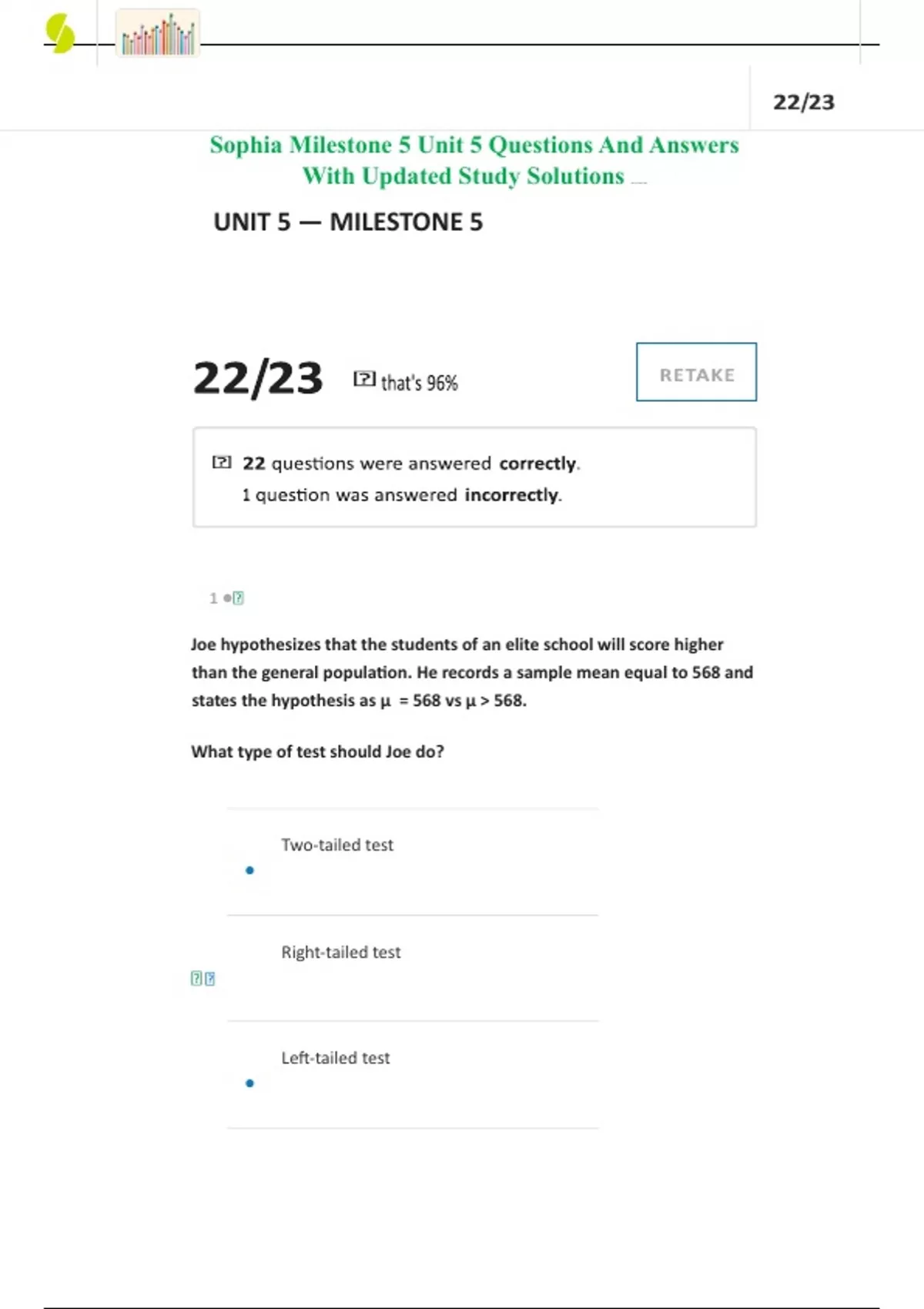The width and height of the screenshot is (924, 1309).
Task: Select the Left-tailed test radio bullet
Action: pos(249,1083)
